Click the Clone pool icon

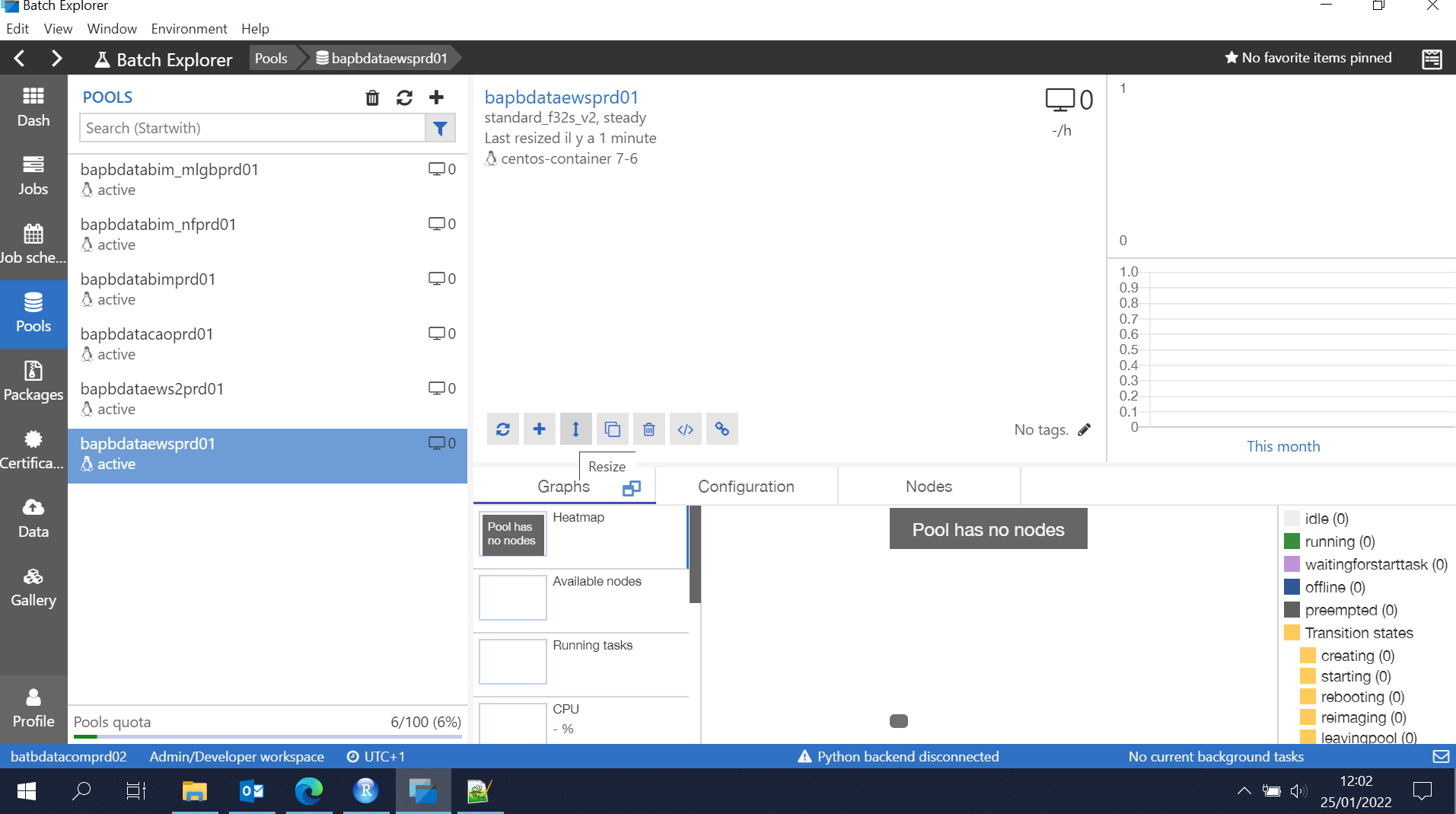[613, 429]
